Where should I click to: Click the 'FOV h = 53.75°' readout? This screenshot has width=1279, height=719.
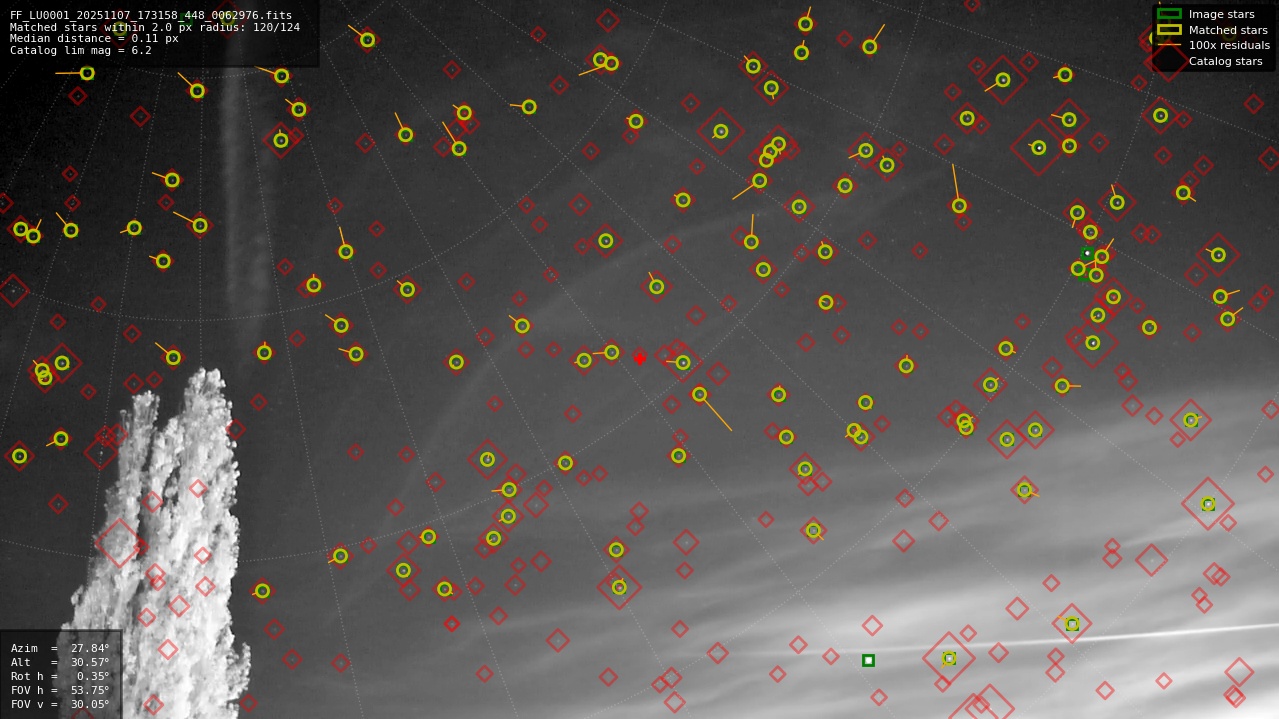pyautogui.click(x=60, y=690)
